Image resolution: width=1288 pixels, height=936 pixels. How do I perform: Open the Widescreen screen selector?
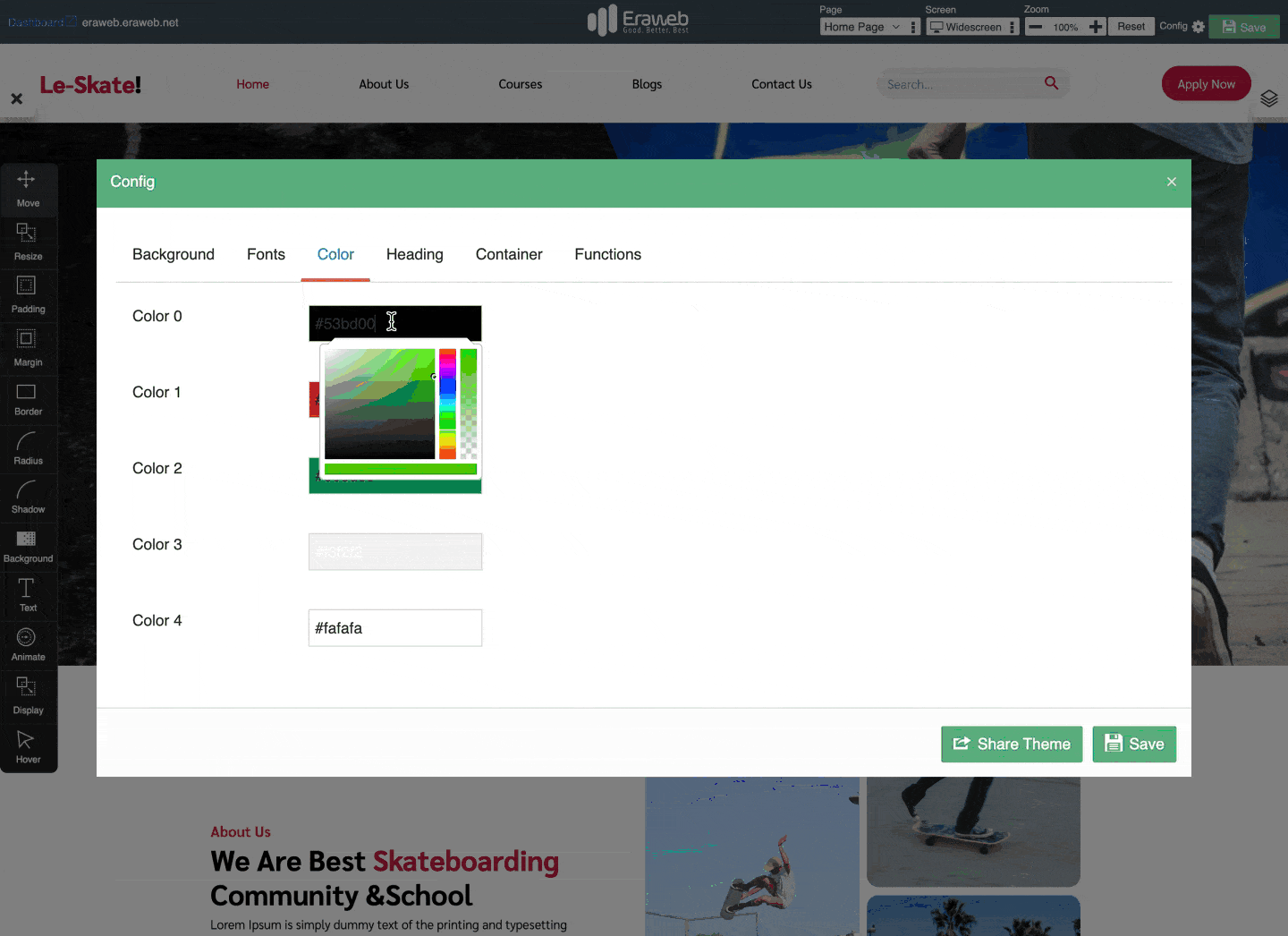pyautogui.click(x=966, y=27)
